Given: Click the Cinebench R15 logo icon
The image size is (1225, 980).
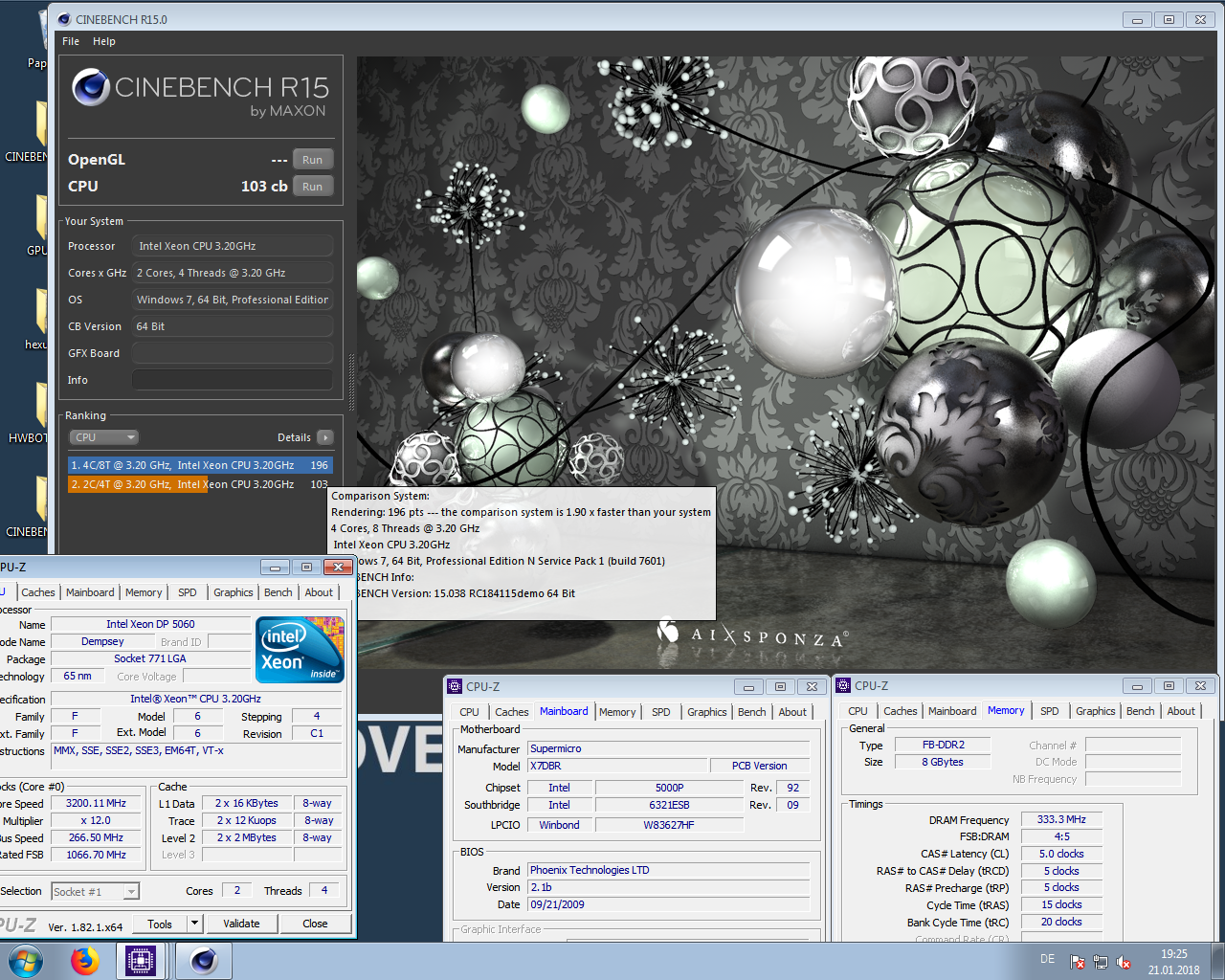Looking at the screenshot, I should (x=91, y=87).
